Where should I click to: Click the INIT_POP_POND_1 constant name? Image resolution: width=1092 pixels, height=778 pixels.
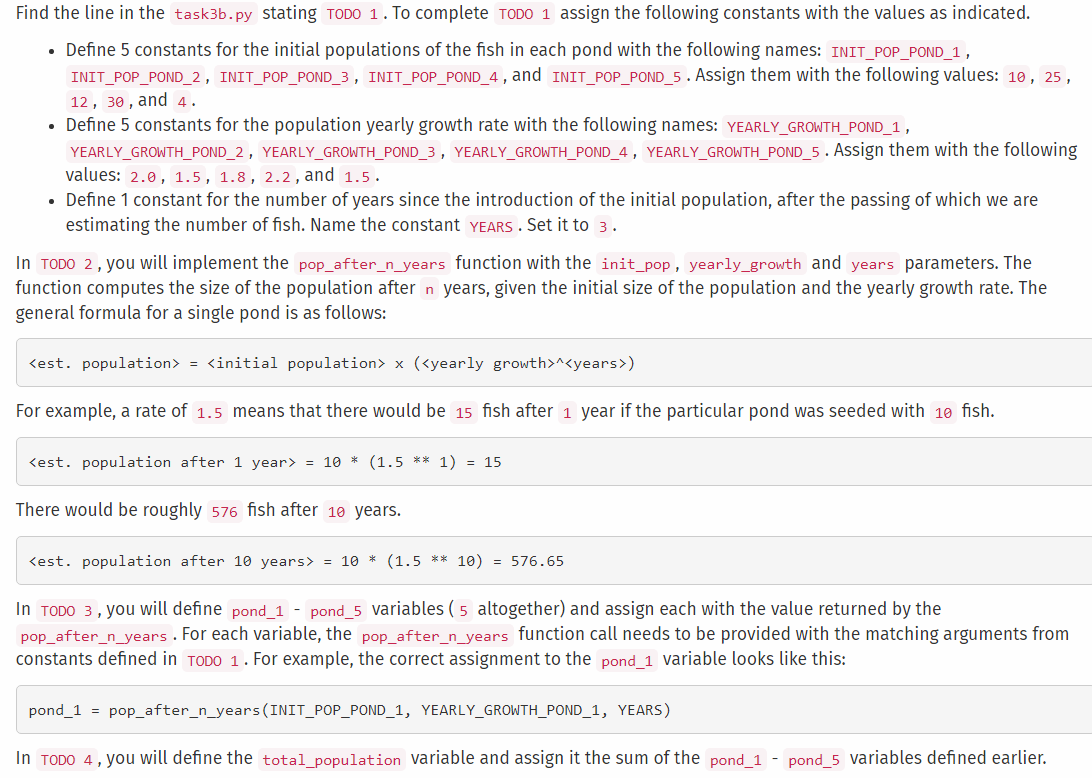tap(895, 51)
